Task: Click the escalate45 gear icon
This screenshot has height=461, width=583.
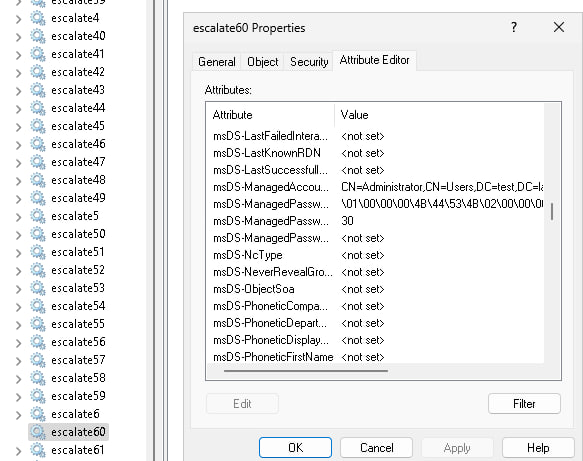Action: pyautogui.click(x=38, y=126)
